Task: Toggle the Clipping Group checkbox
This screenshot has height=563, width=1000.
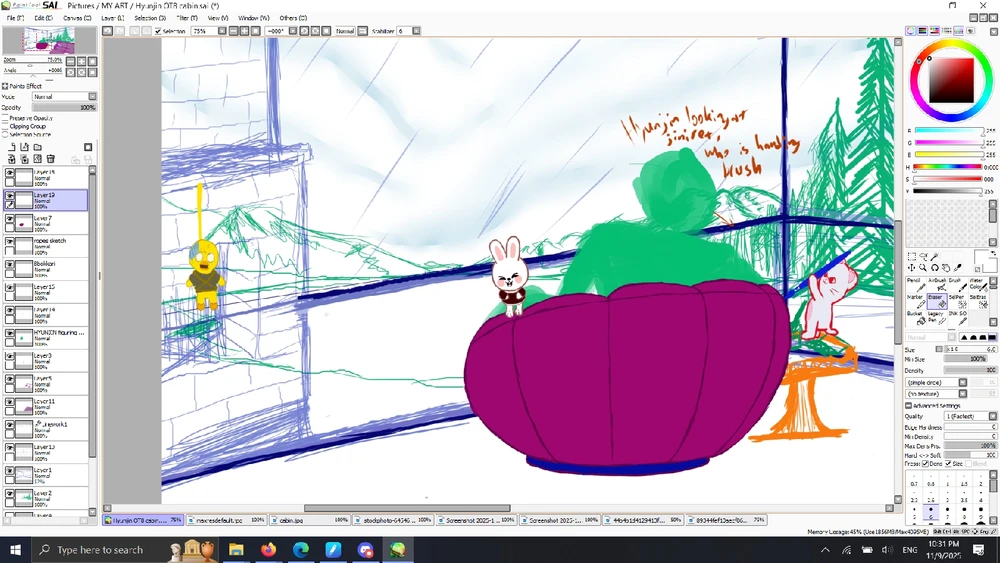Action: pyautogui.click(x=5, y=127)
